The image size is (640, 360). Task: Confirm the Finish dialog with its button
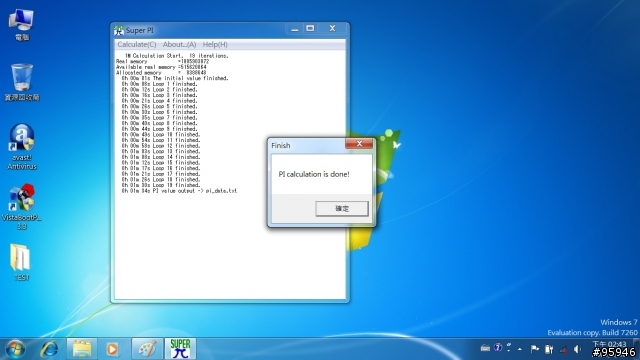(342, 209)
